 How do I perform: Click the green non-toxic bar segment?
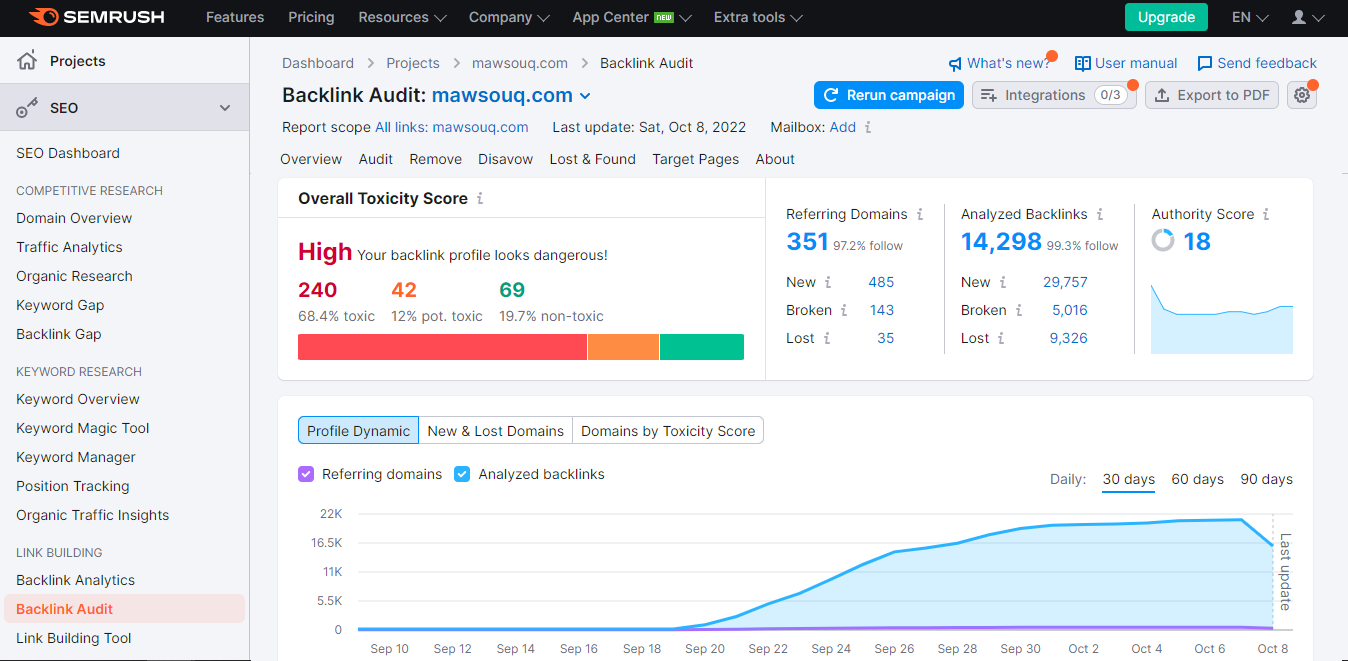tap(702, 347)
